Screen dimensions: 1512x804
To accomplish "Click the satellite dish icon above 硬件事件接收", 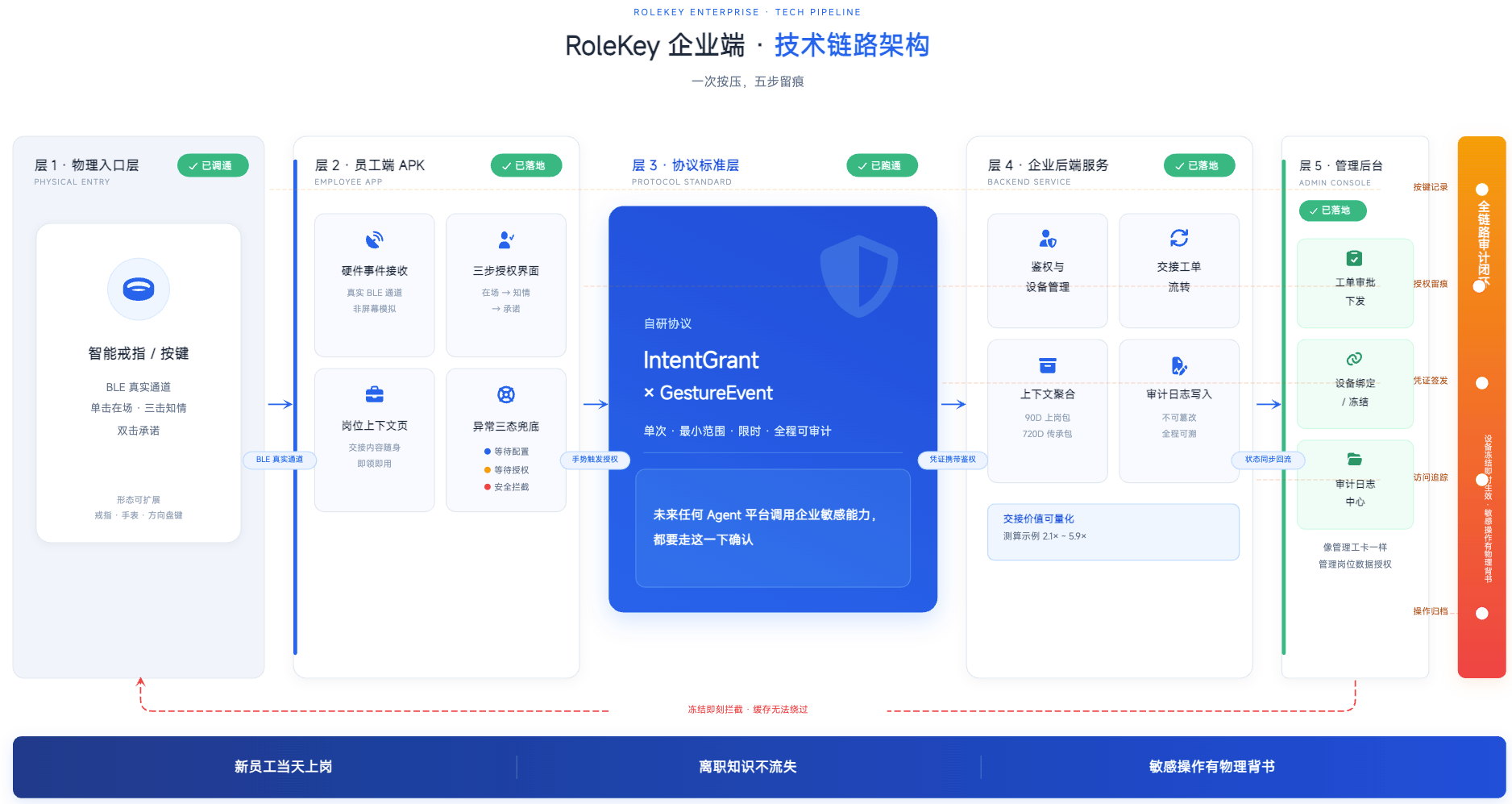I will pos(375,240).
